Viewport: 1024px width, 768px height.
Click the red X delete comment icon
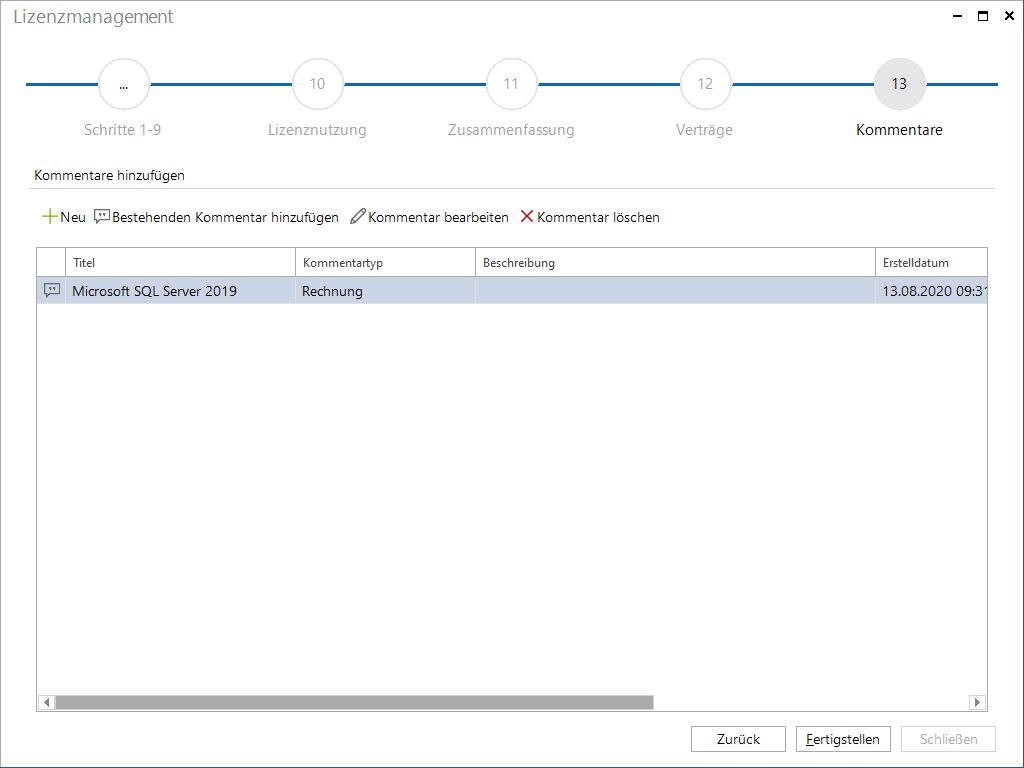(x=527, y=216)
